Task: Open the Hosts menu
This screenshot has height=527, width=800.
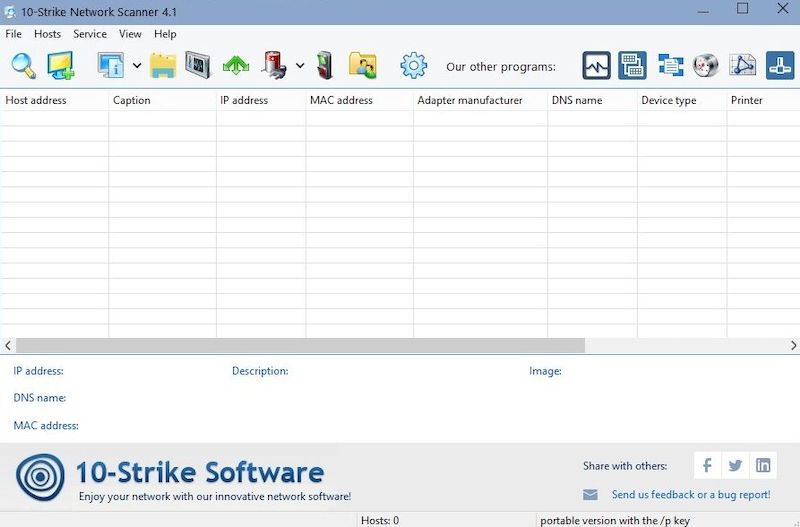Action: [47, 34]
